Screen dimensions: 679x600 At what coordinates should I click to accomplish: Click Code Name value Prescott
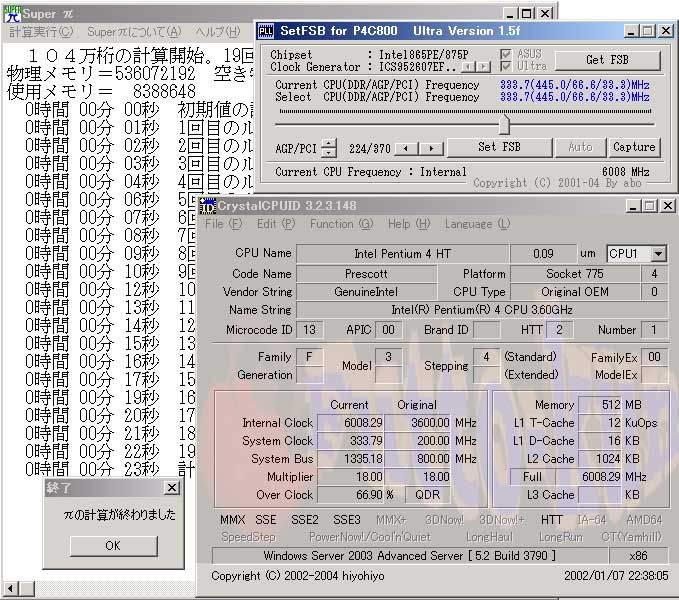[x=366, y=274]
